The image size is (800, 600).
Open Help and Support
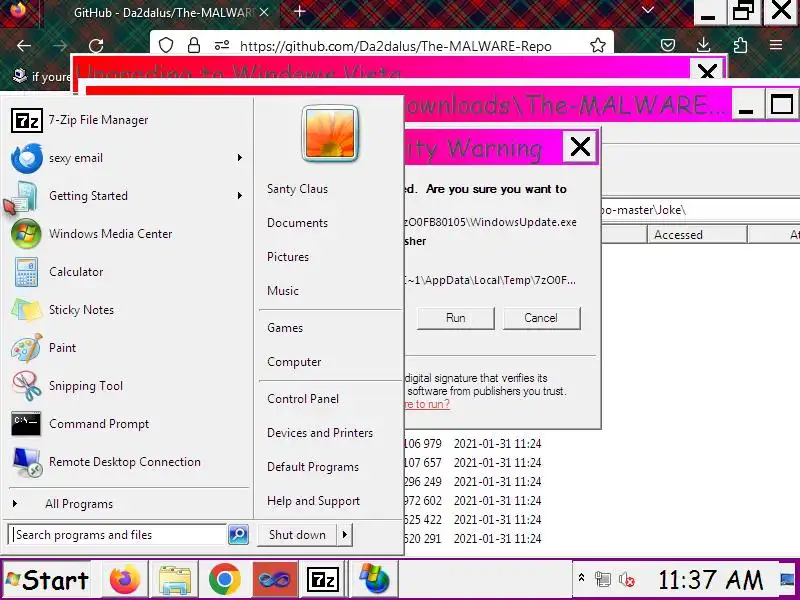coord(313,501)
